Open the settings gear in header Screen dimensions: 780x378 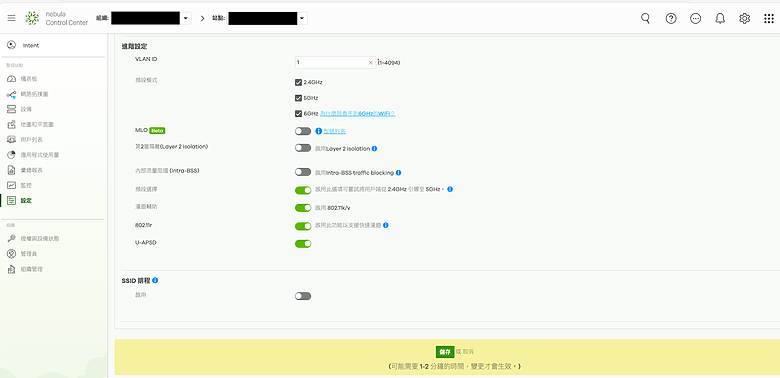click(744, 18)
